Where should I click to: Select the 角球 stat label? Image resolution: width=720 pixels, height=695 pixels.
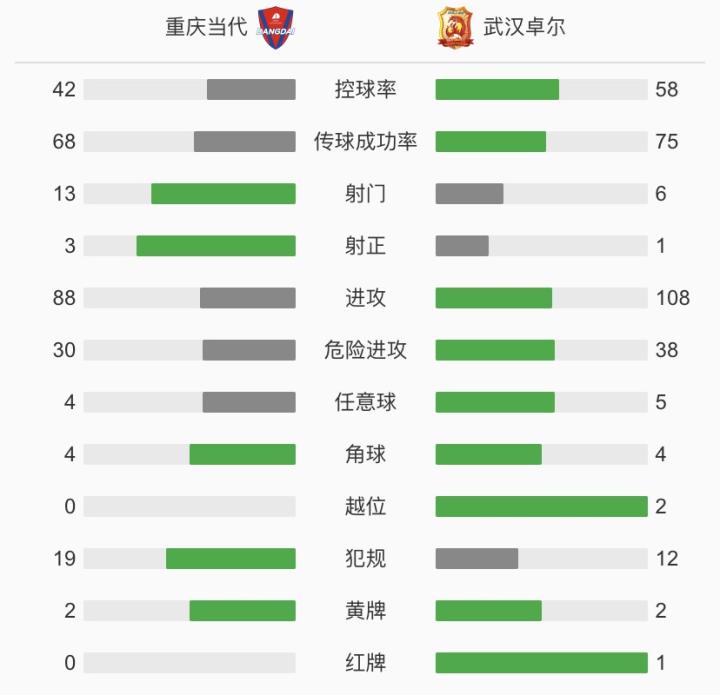[366, 454]
